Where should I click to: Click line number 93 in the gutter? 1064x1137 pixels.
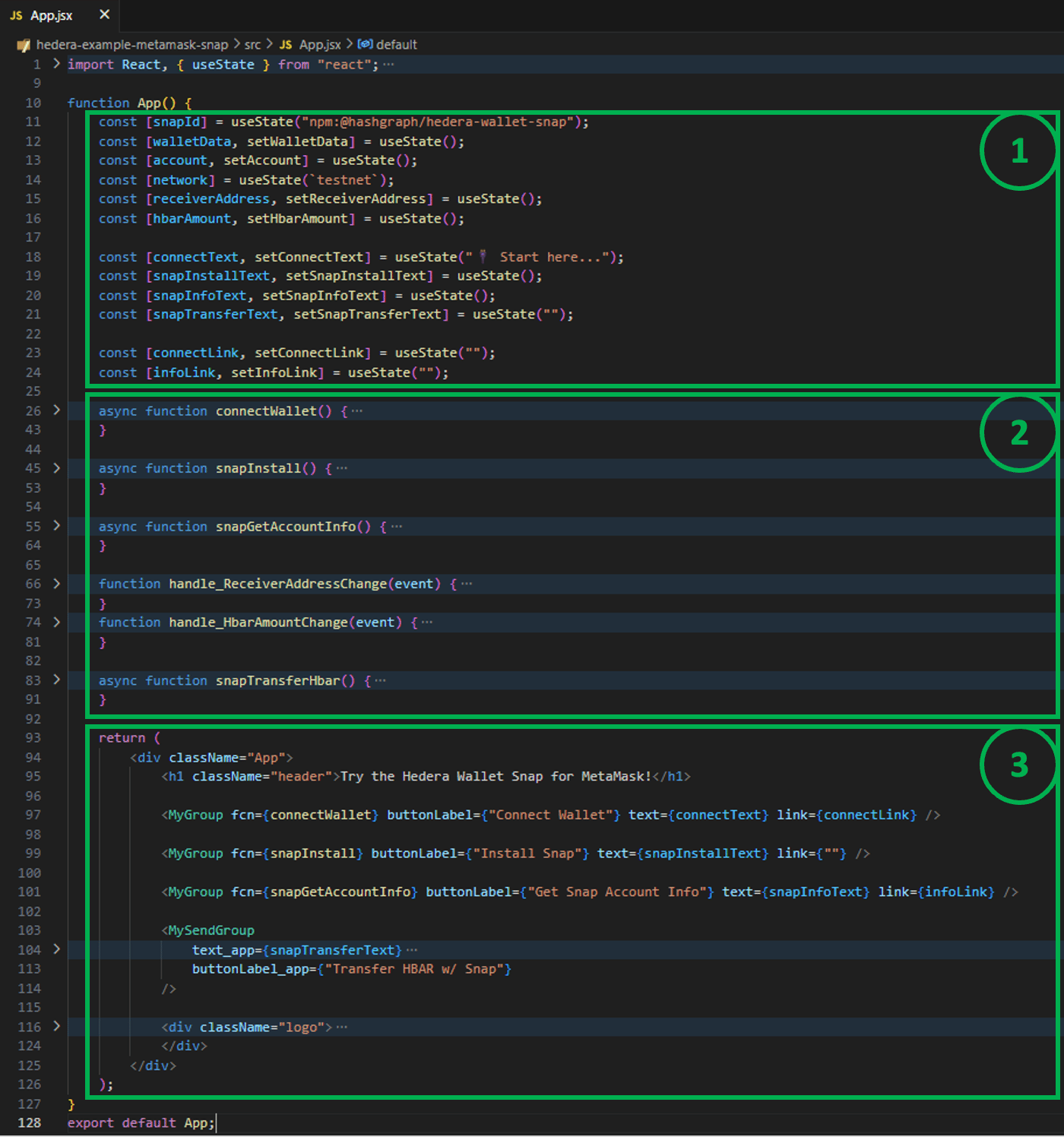(x=33, y=738)
